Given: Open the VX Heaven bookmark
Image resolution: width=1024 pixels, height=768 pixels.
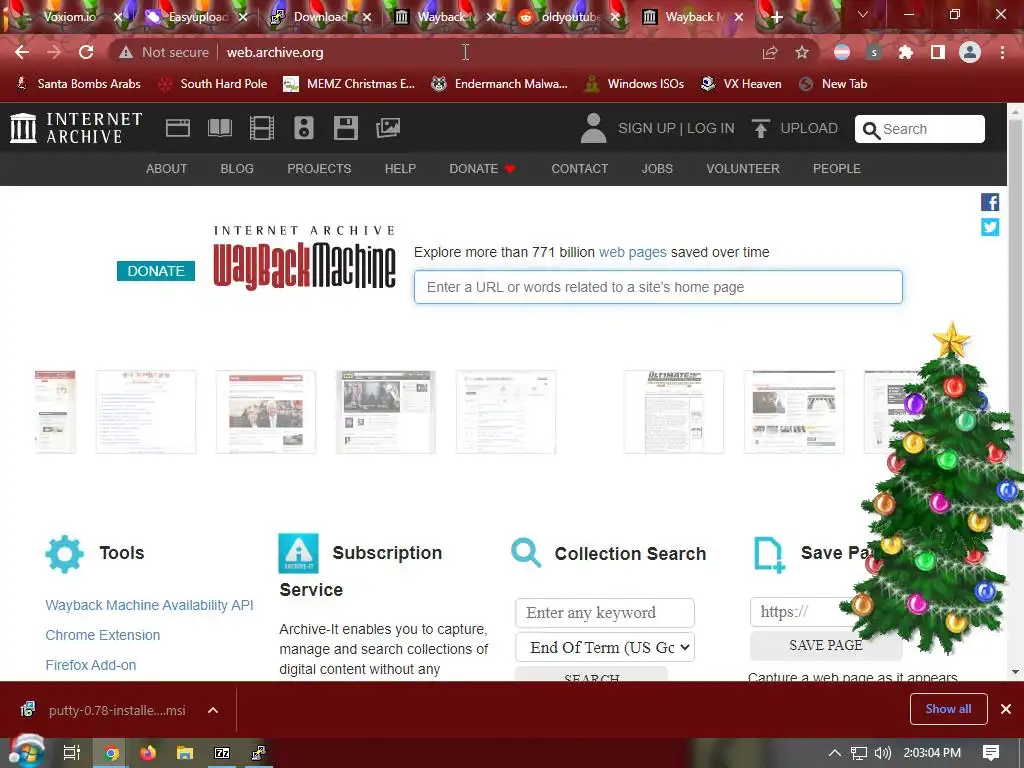Looking at the screenshot, I should point(741,84).
